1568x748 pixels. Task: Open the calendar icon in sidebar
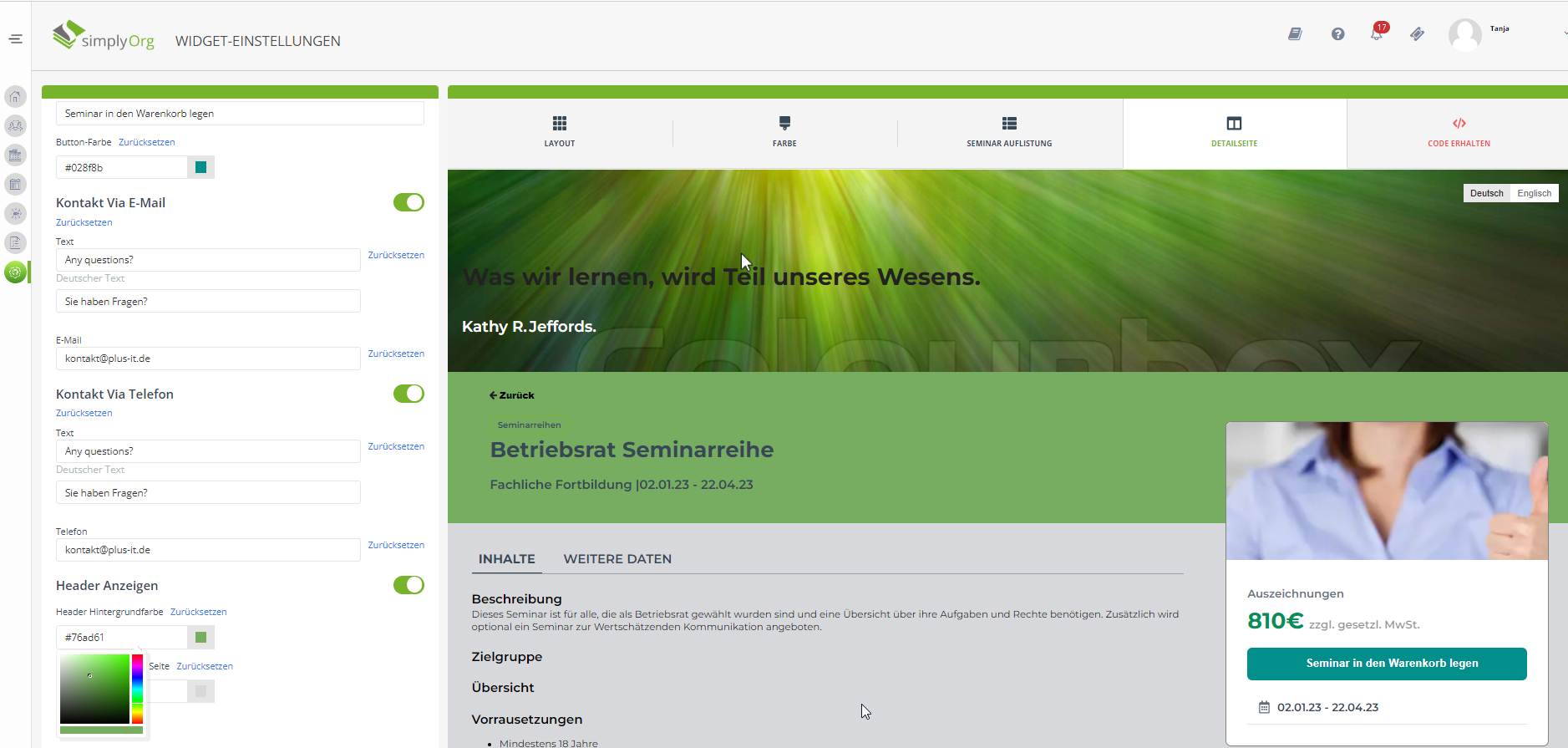coord(15,185)
